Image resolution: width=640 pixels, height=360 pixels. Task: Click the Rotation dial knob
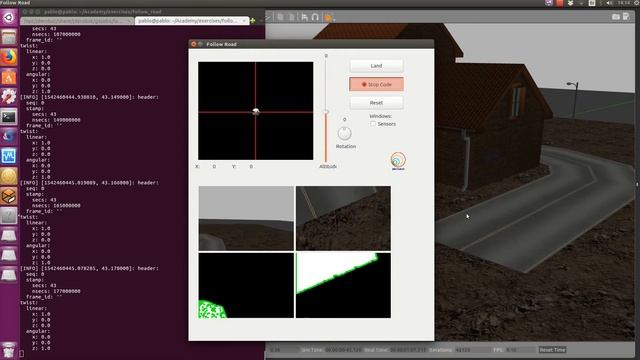344,133
